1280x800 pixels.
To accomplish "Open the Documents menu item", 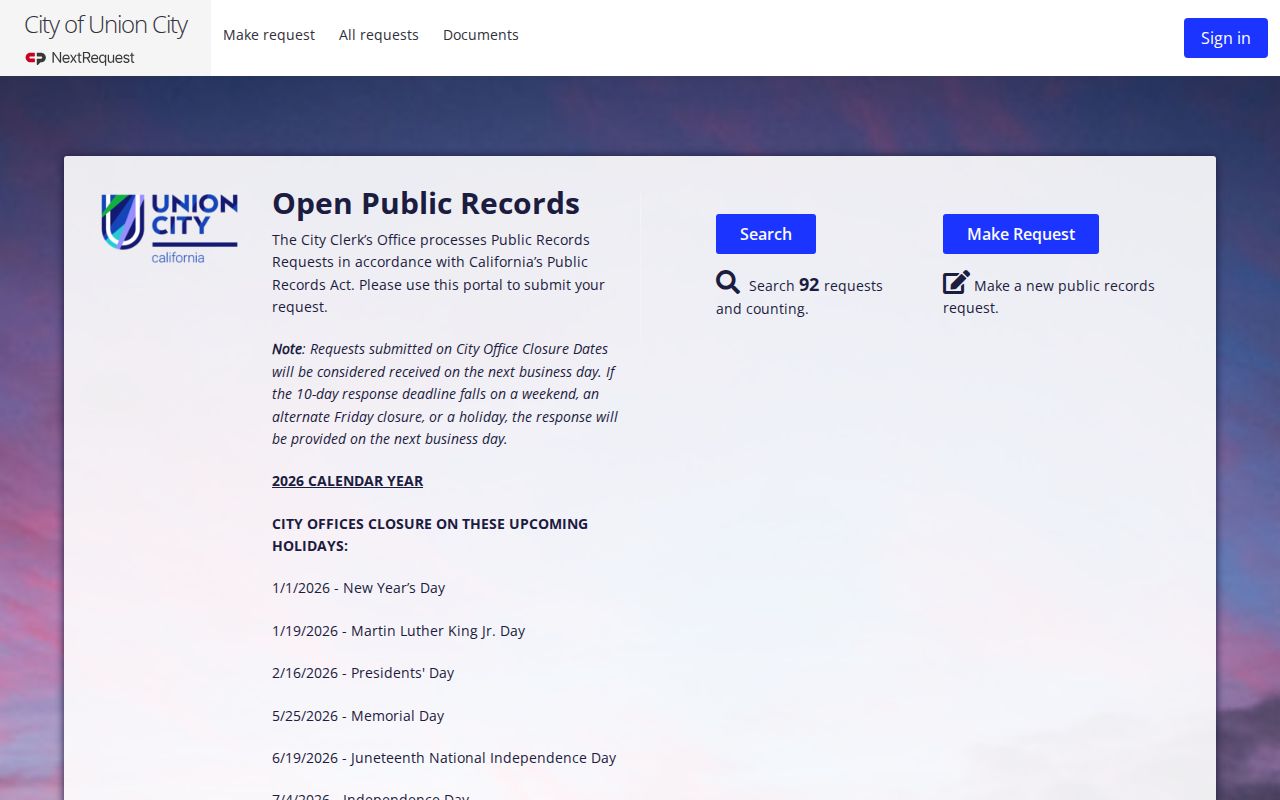I will [481, 35].
